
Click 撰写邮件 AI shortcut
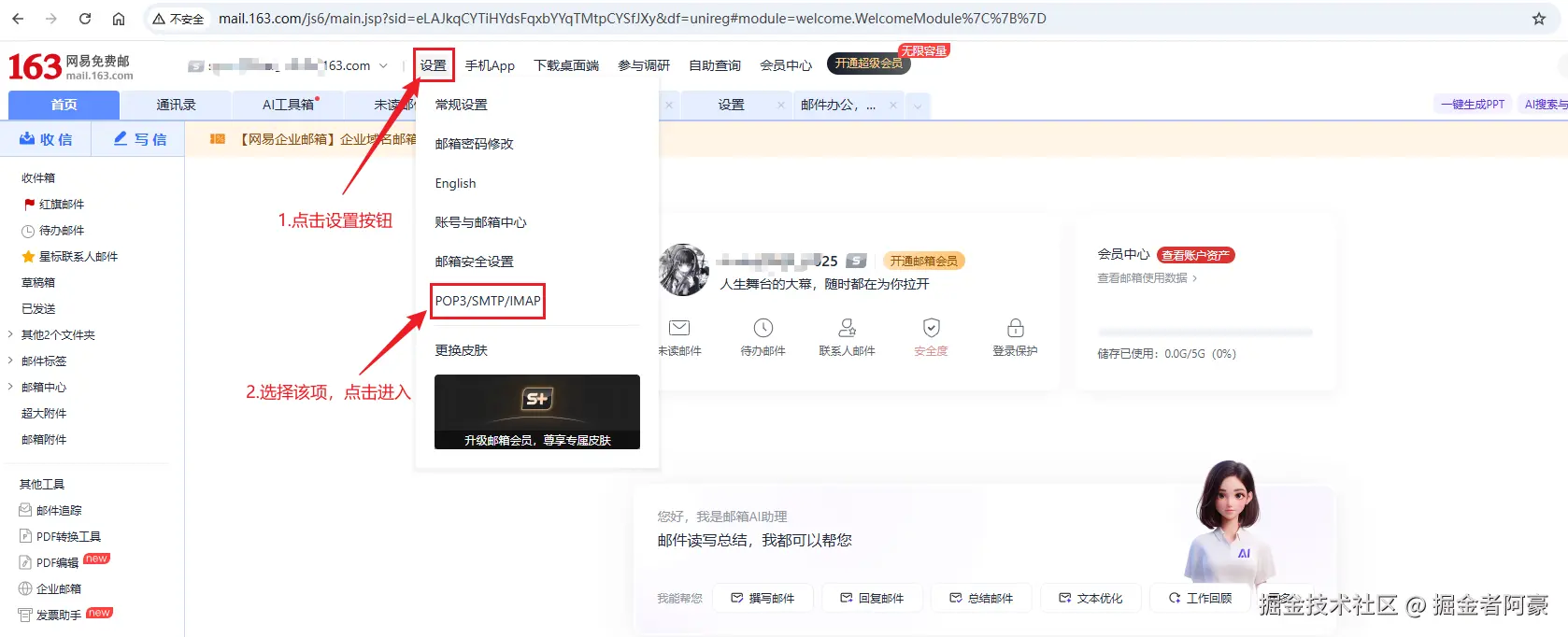[763, 598]
